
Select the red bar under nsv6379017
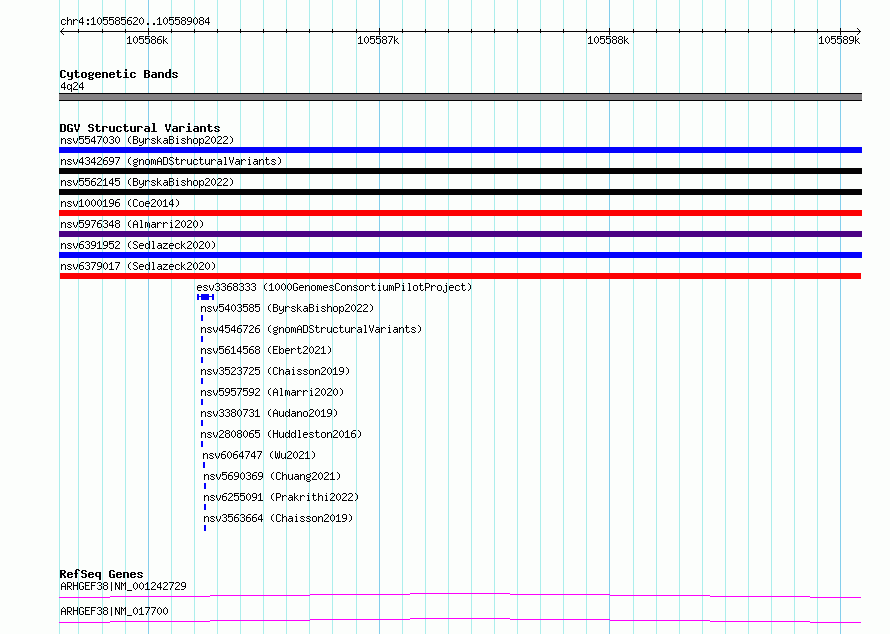pyautogui.click(x=460, y=276)
